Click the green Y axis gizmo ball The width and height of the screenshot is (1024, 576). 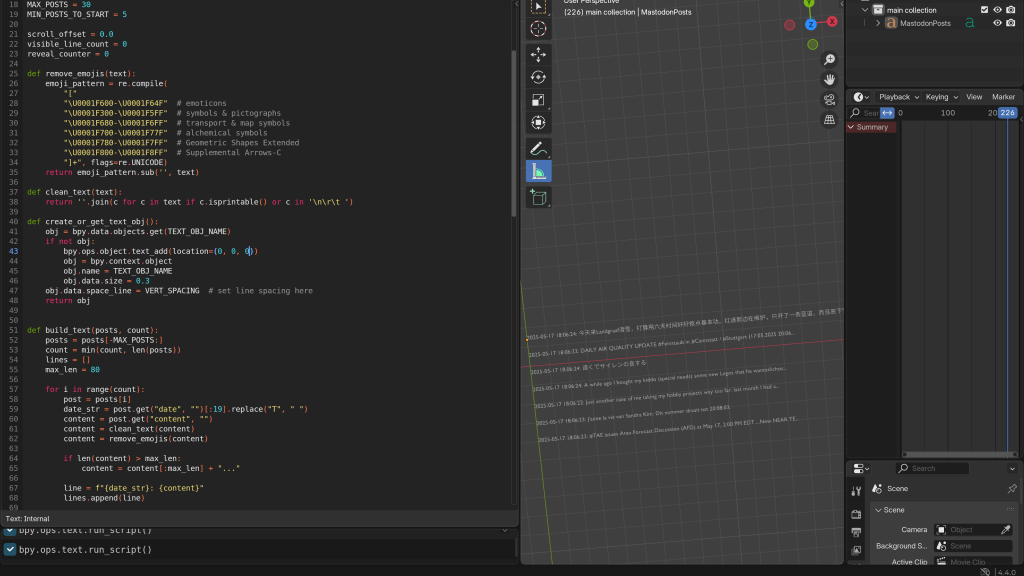tap(809, 3)
